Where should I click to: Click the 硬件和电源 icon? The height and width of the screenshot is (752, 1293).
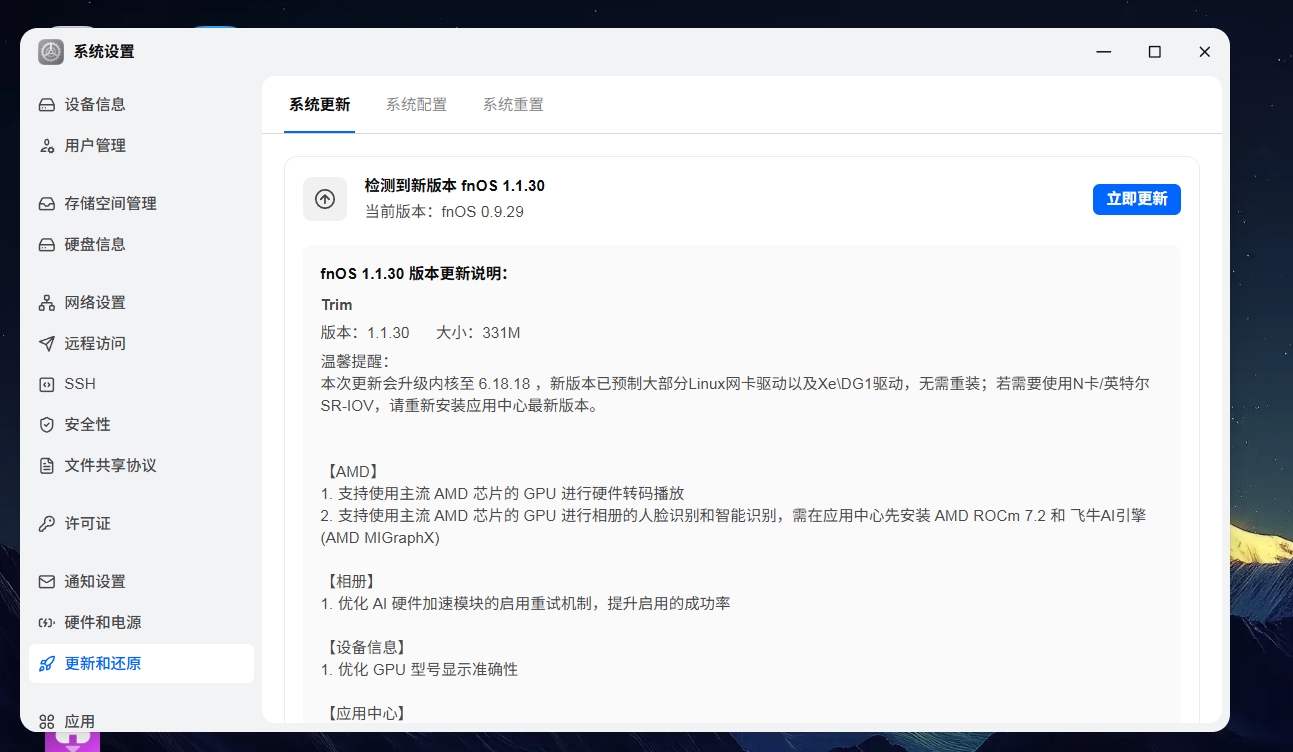pyautogui.click(x=47, y=623)
